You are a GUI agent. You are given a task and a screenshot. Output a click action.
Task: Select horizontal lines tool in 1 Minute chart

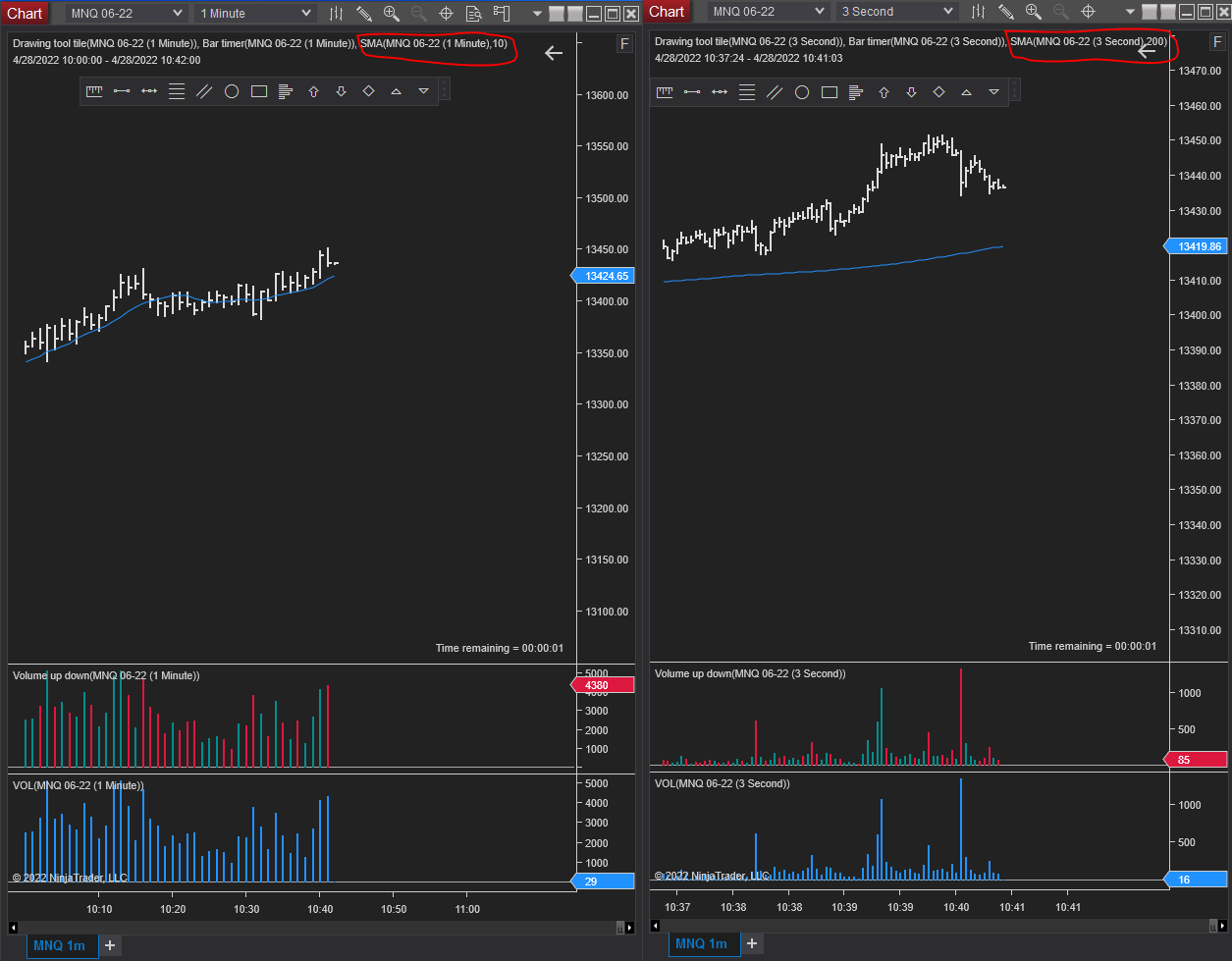(177, 91)
